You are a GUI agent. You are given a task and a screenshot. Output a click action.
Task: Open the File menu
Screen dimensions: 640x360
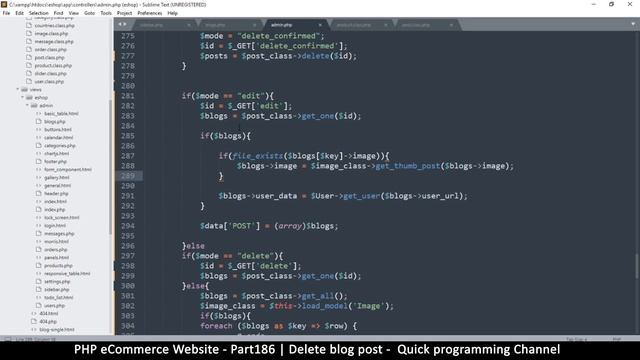pyautogui.click(x=6, y=13)
